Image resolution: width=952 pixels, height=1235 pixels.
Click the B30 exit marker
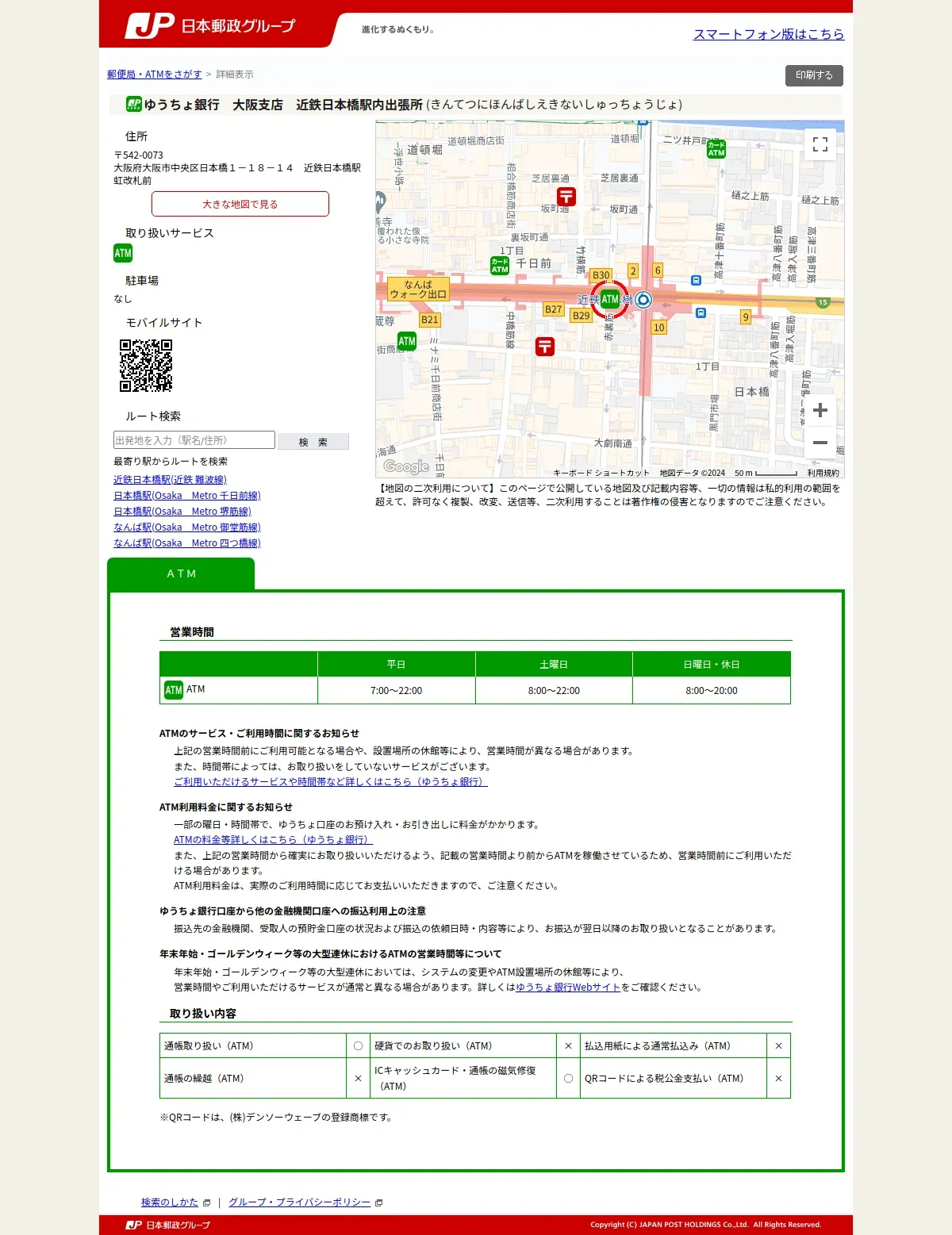(601, 275)
